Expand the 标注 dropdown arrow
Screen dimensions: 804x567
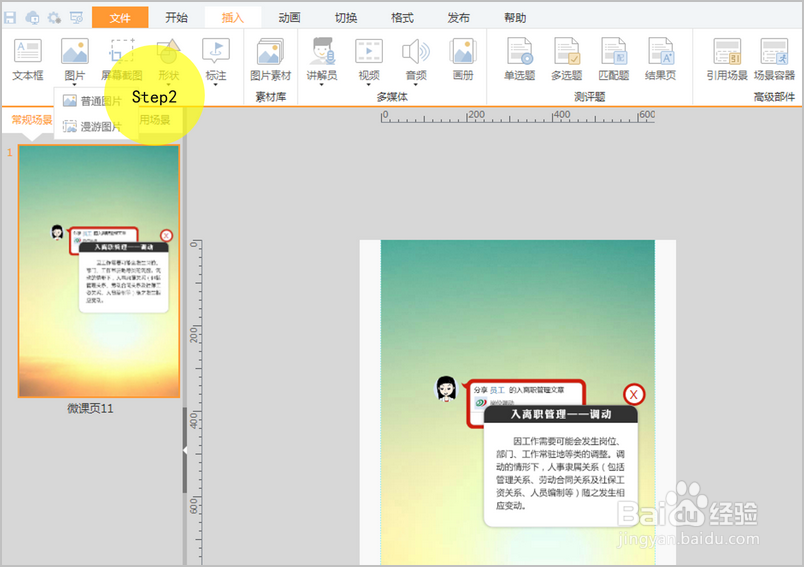point(216,85)
